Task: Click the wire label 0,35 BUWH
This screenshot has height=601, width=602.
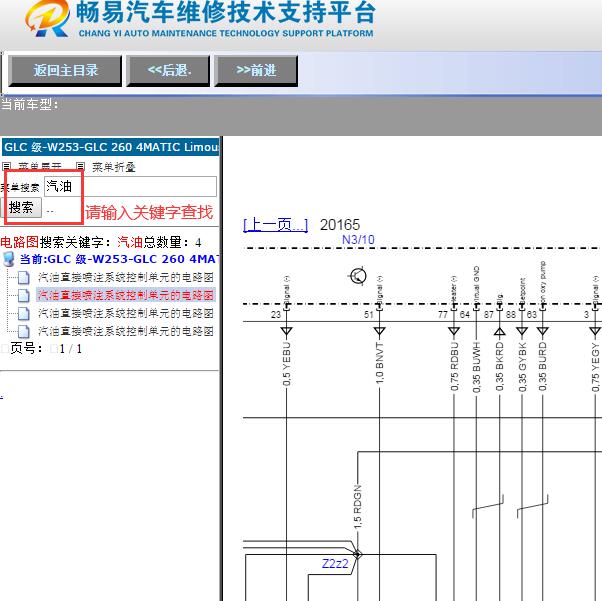Action: [476, 367]
